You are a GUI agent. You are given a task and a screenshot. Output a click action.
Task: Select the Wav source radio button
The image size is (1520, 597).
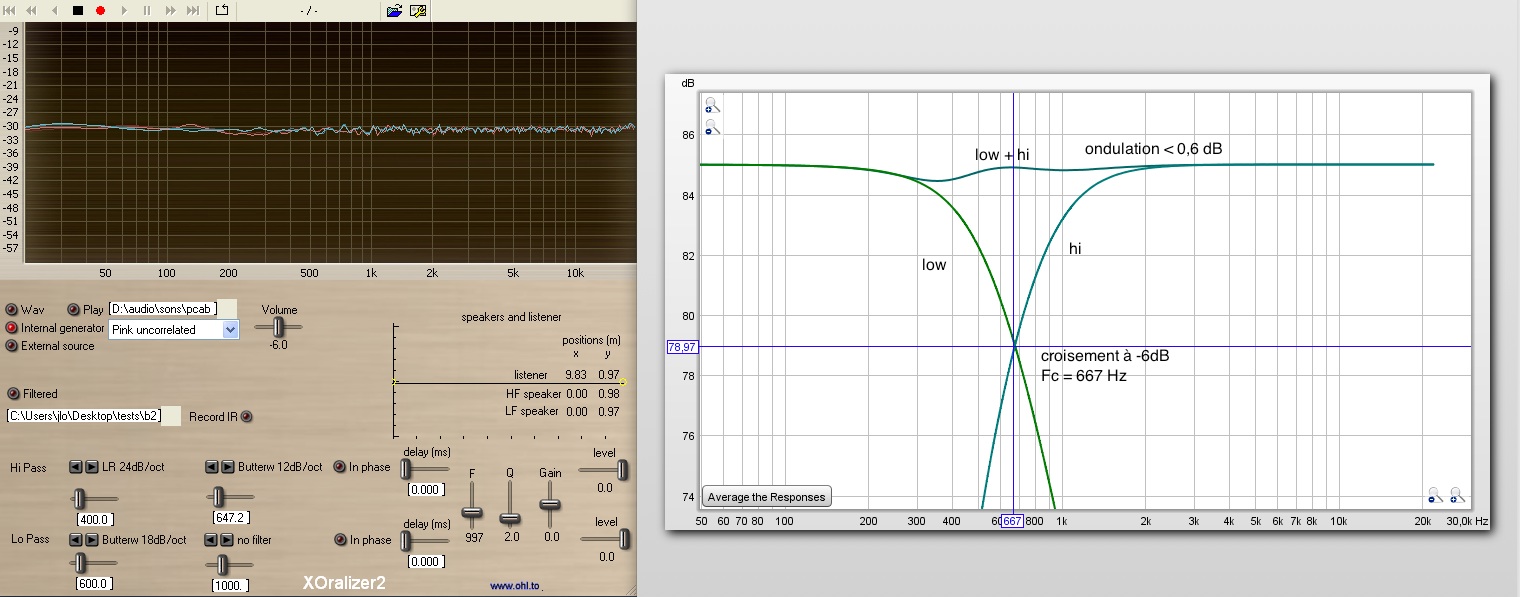(x=12, y=310)
